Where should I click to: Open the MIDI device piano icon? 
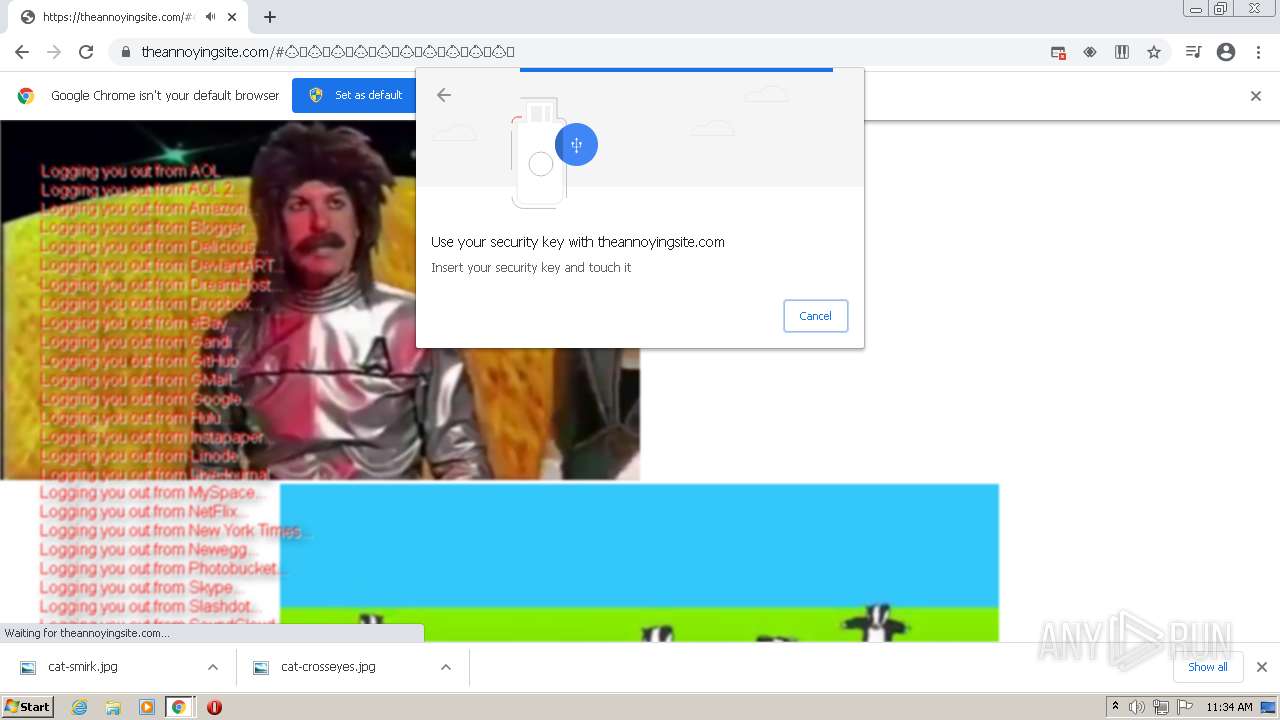pos(1122,52)
